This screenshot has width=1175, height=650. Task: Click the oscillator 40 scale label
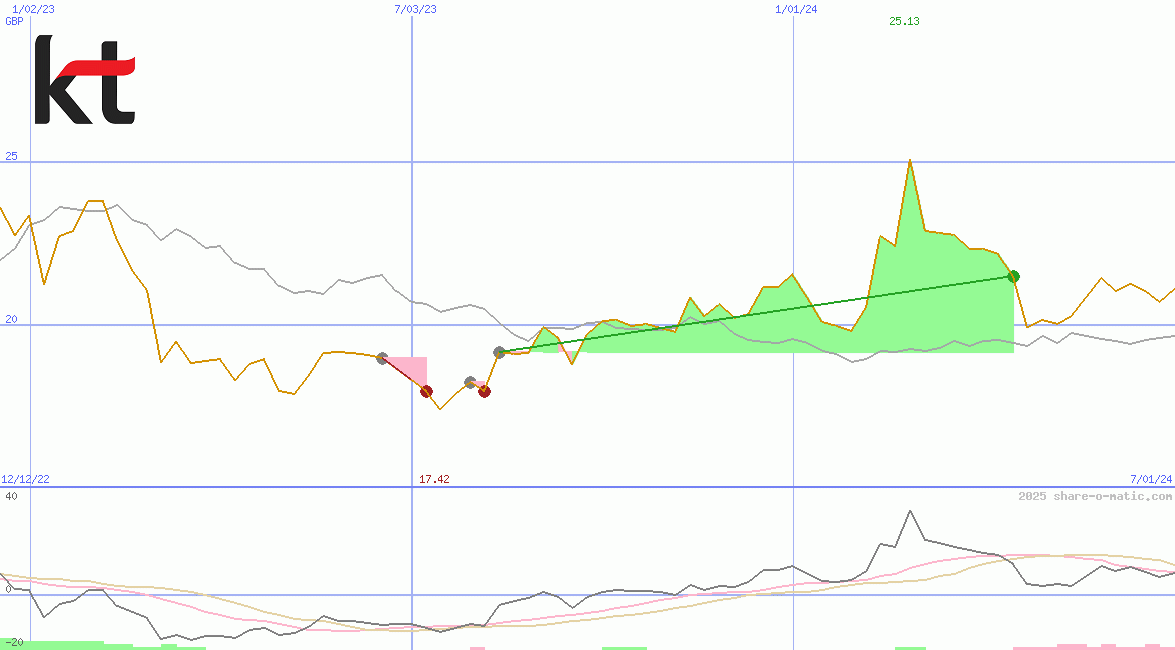[x=10, y=496]
